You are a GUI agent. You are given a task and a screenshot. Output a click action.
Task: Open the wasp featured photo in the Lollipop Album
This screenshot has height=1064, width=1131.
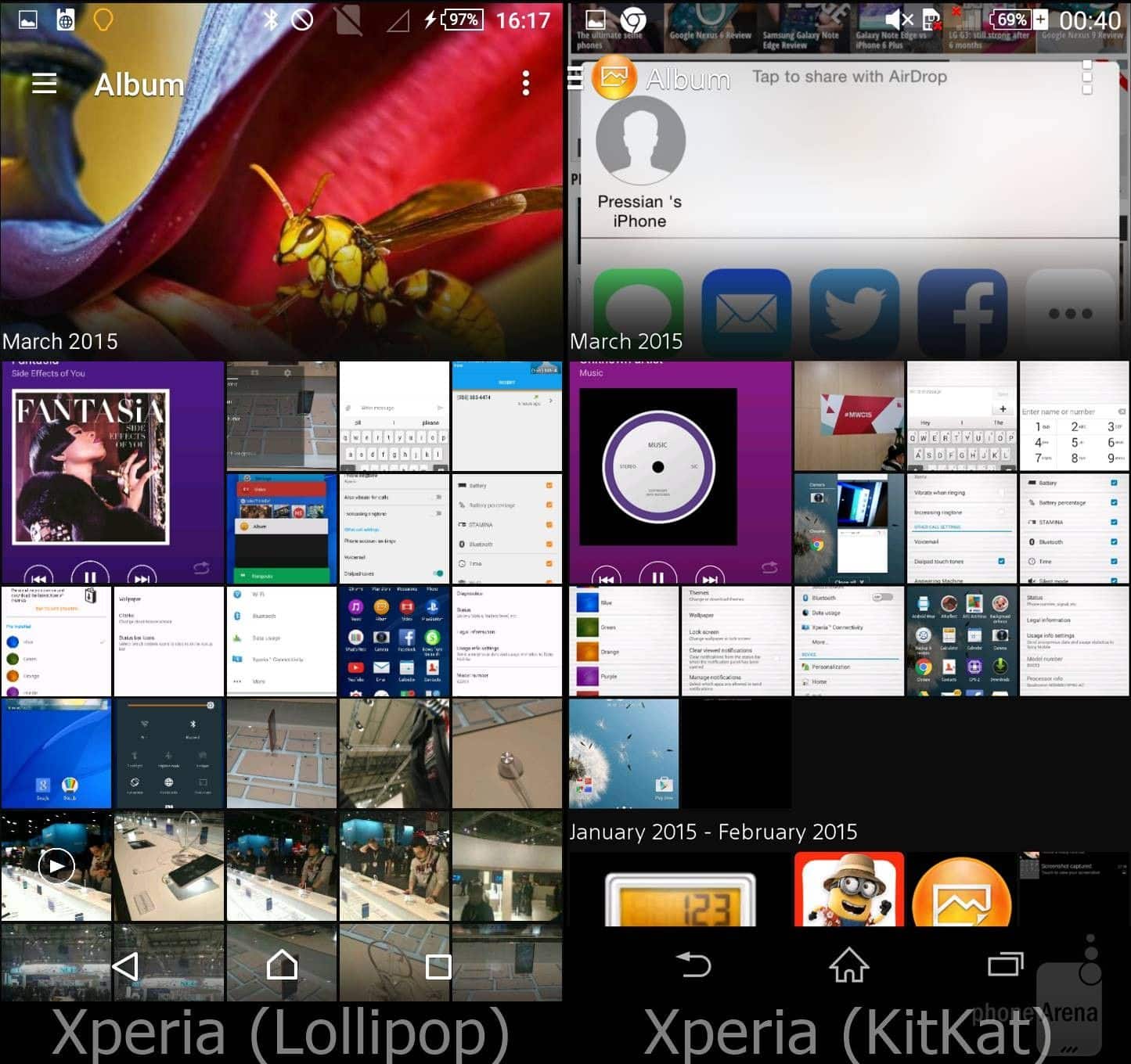[282, 180]
